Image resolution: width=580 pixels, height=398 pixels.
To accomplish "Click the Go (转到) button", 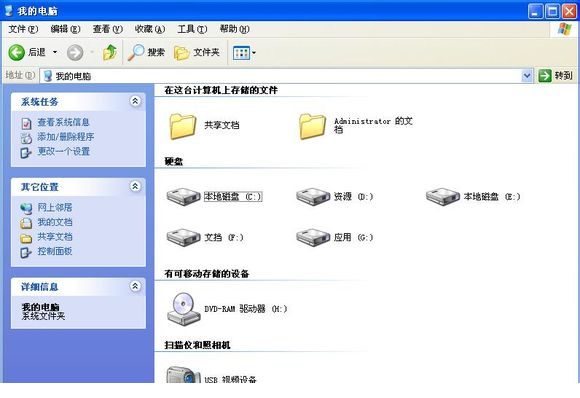I will (556, 76).
